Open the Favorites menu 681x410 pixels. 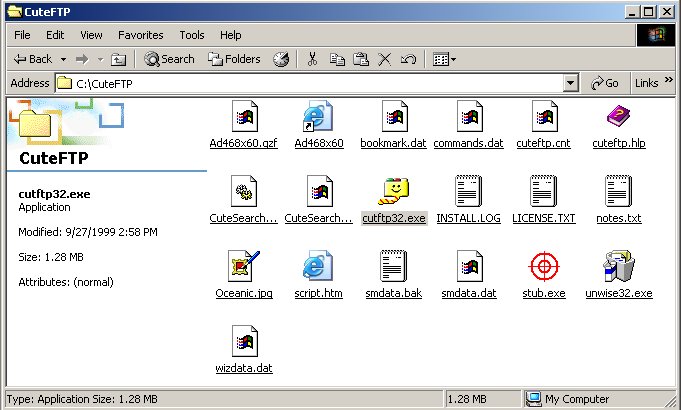(141, 35)
